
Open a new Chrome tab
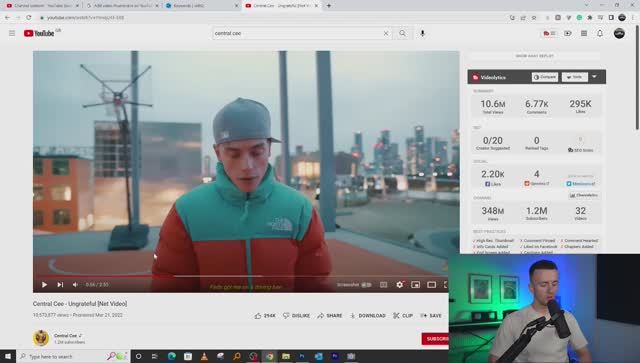[x=329, y=6]
